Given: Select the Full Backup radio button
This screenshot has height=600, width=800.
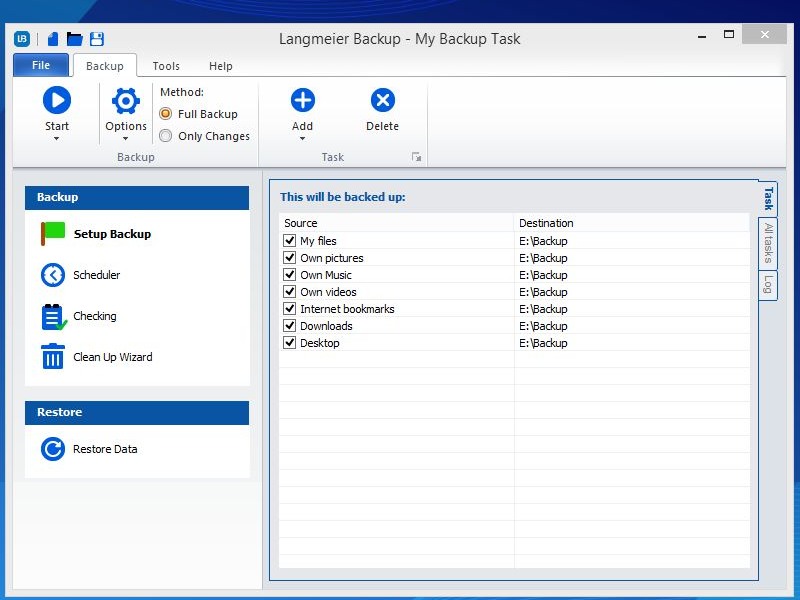Looking at the screenshot, I should point(165,114).
